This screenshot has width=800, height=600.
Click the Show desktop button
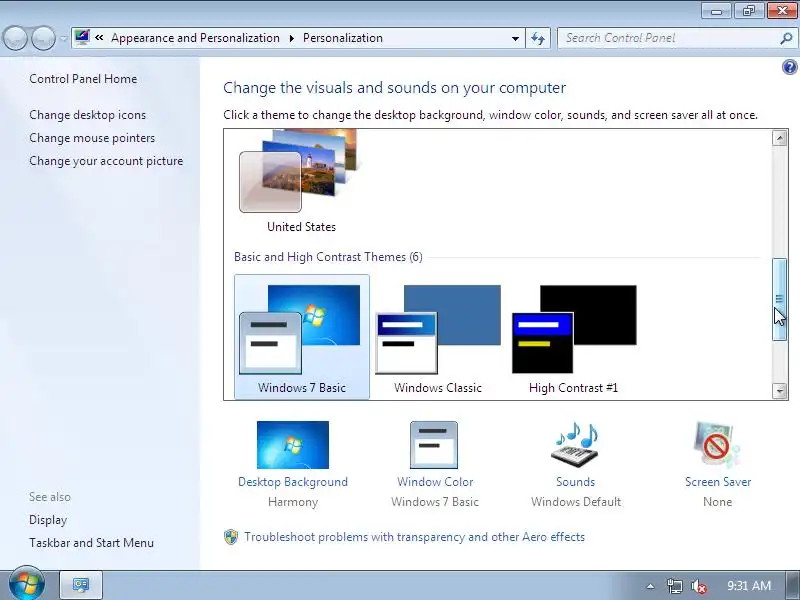click(793, 586)
